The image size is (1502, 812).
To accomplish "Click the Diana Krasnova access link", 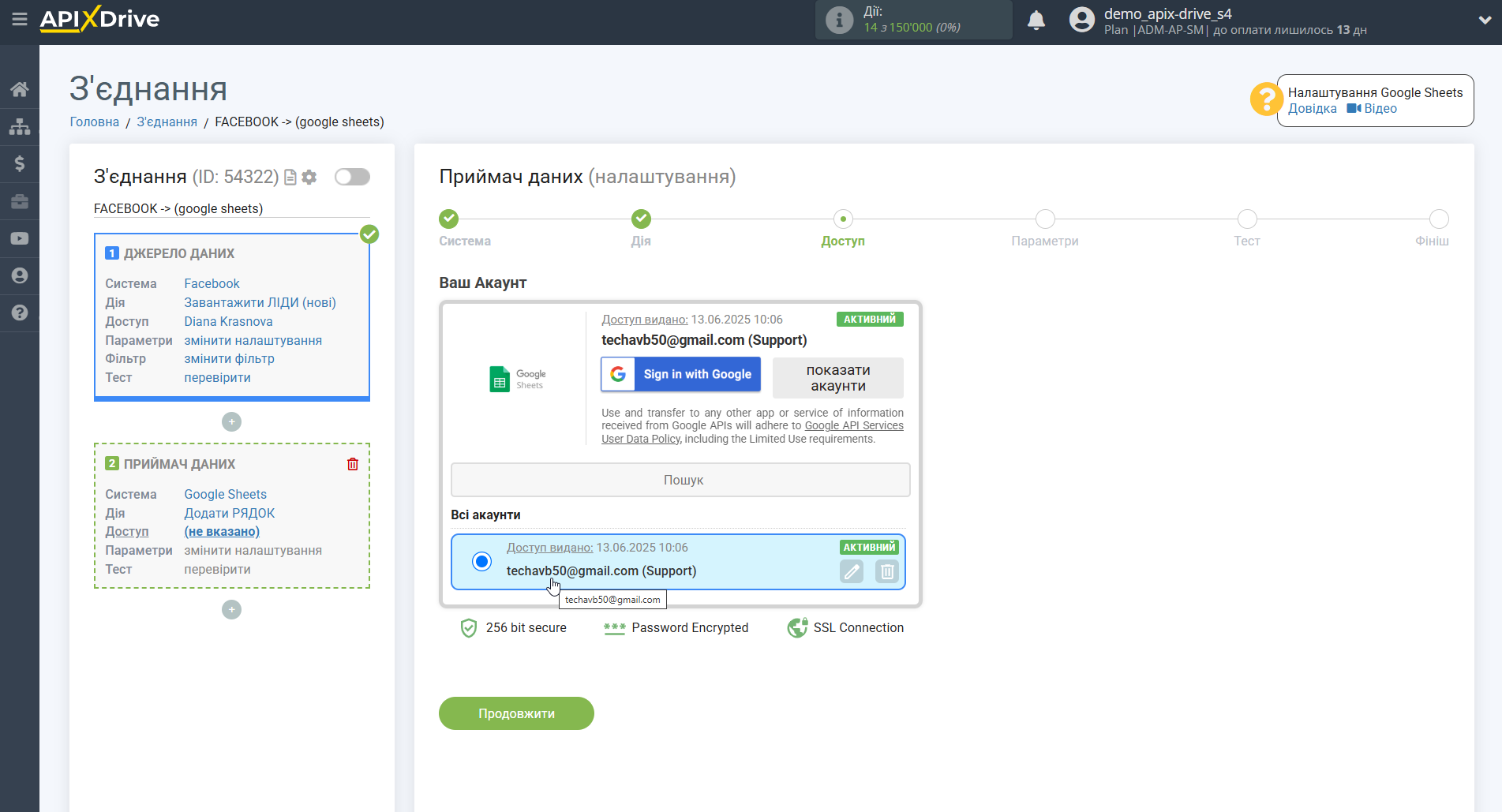I will point(228,321).
